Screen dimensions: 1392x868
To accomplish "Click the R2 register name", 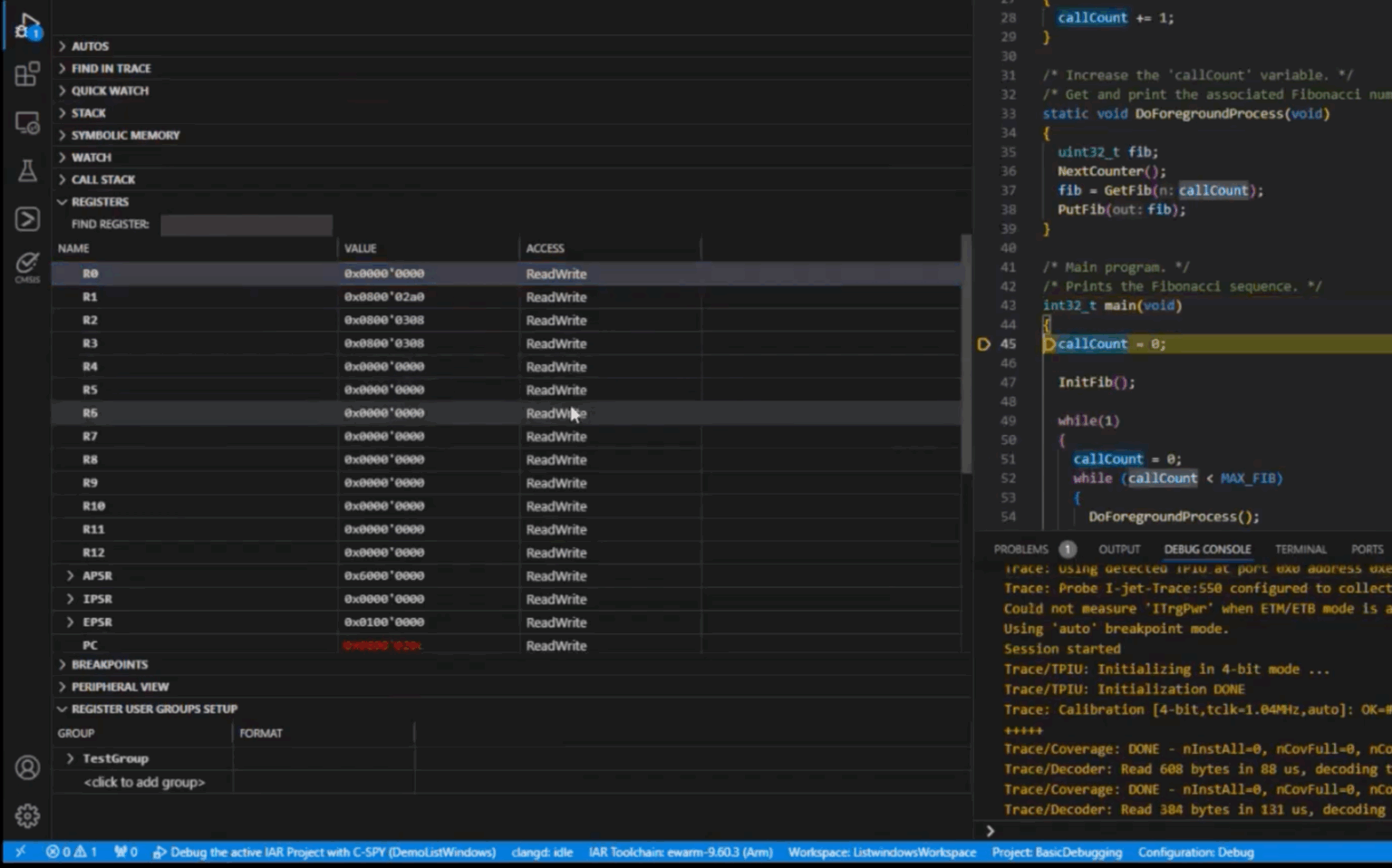I will tap(90, 320).
